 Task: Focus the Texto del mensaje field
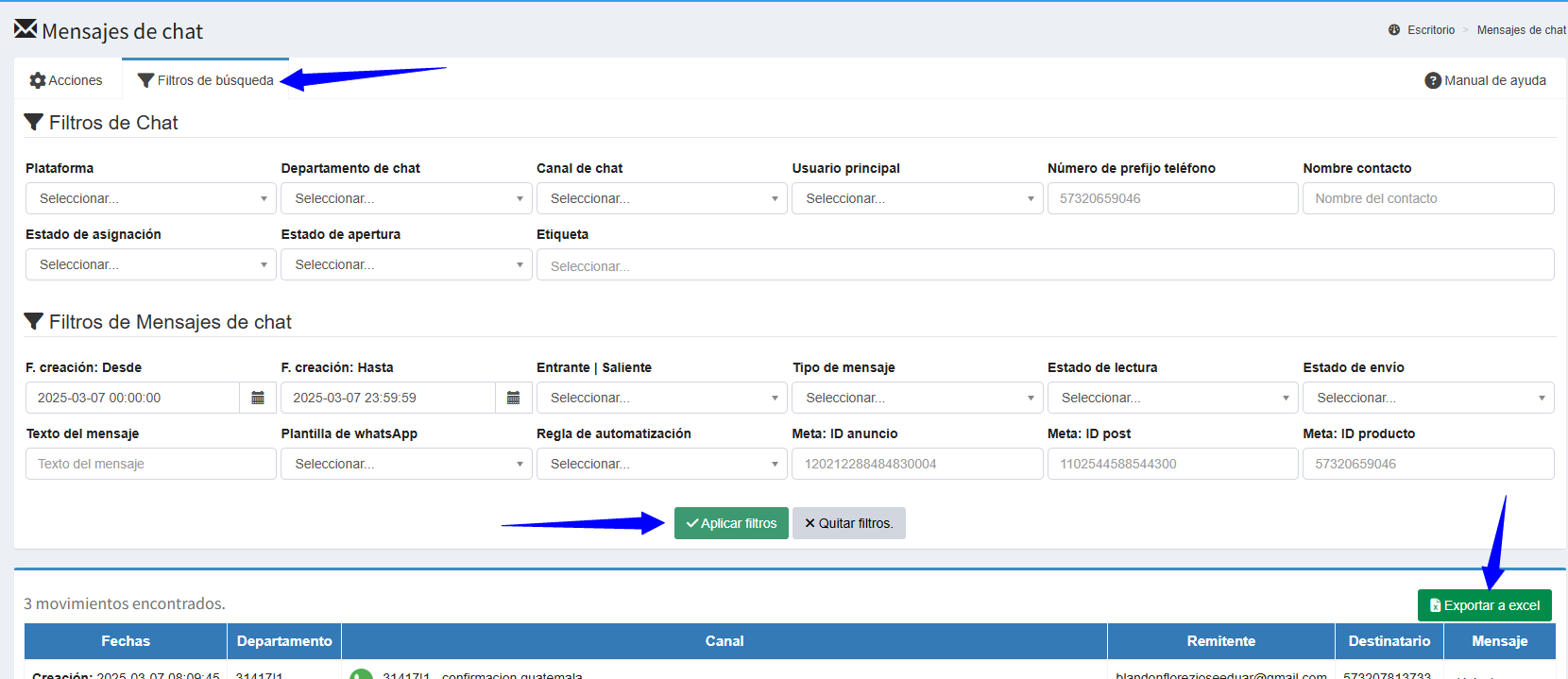pos(151,464)
